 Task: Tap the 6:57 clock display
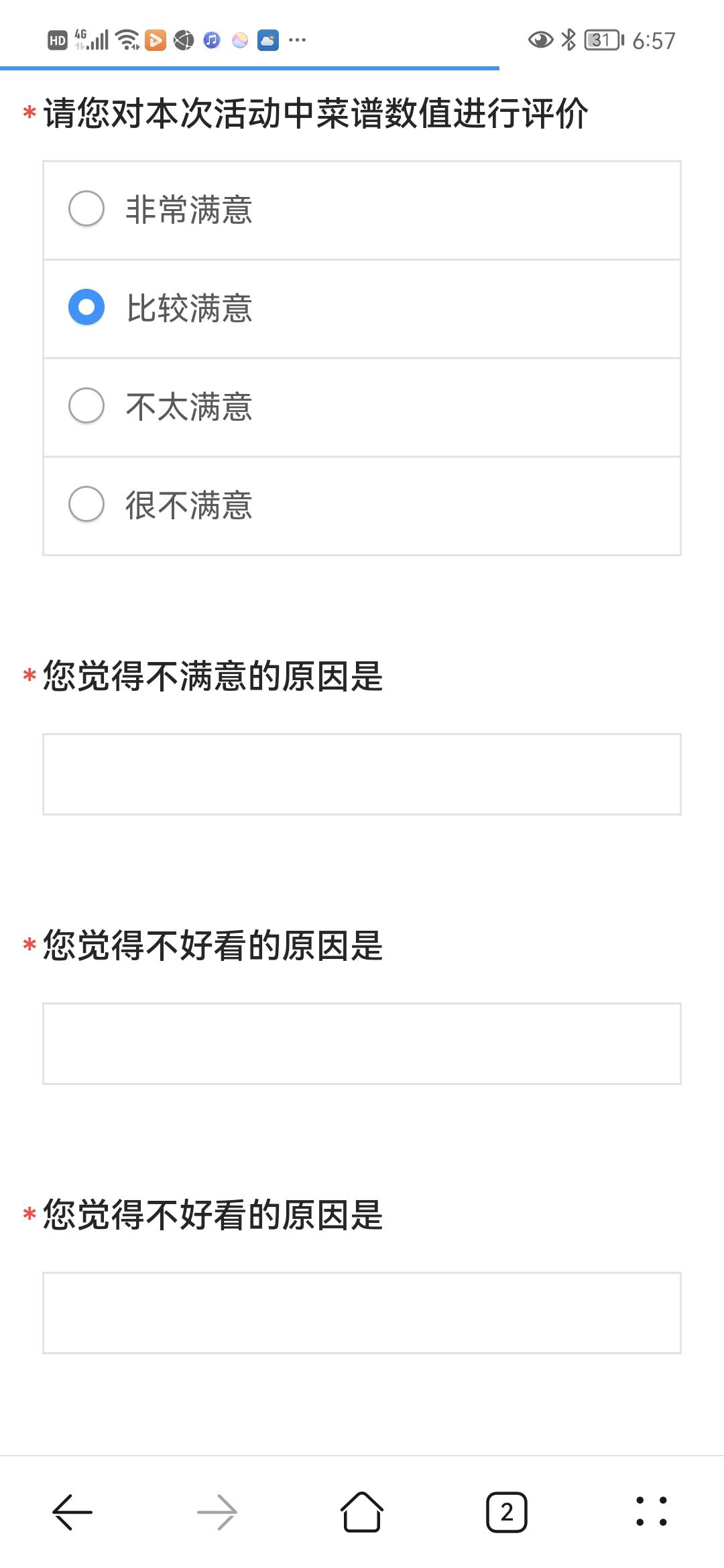click(654, 41)
